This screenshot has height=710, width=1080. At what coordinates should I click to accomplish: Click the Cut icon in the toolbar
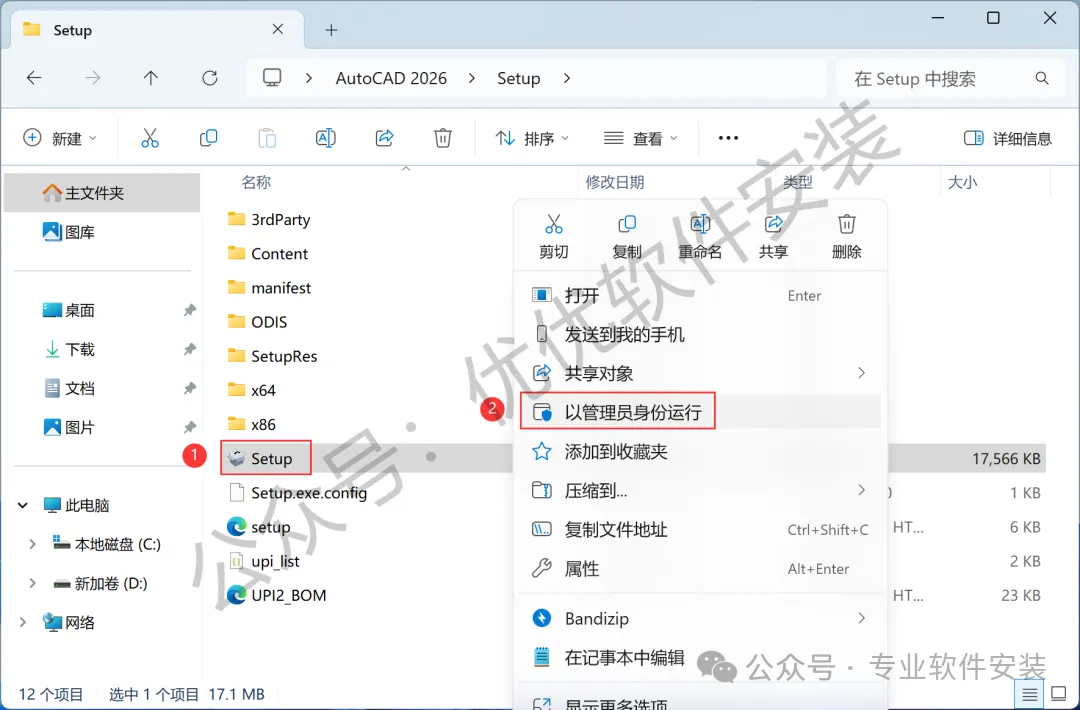click(149, 138)
